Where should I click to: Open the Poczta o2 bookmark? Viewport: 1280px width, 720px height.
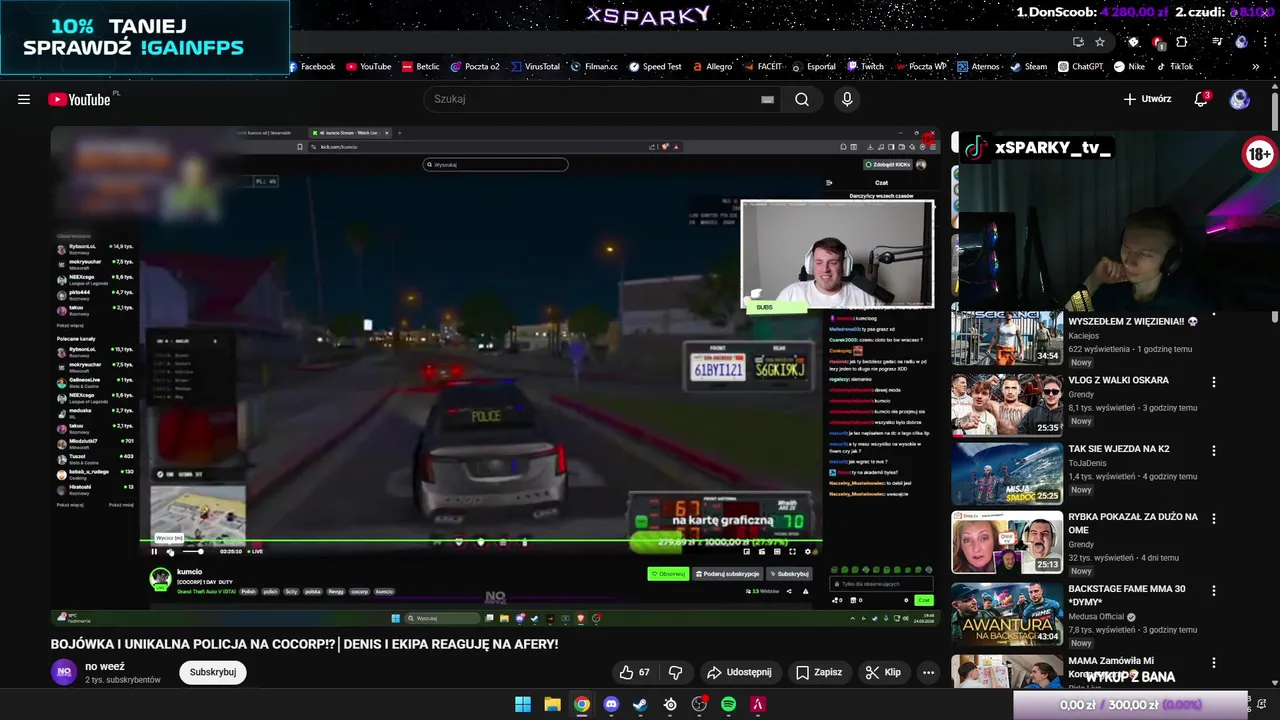tap(475, 67)
